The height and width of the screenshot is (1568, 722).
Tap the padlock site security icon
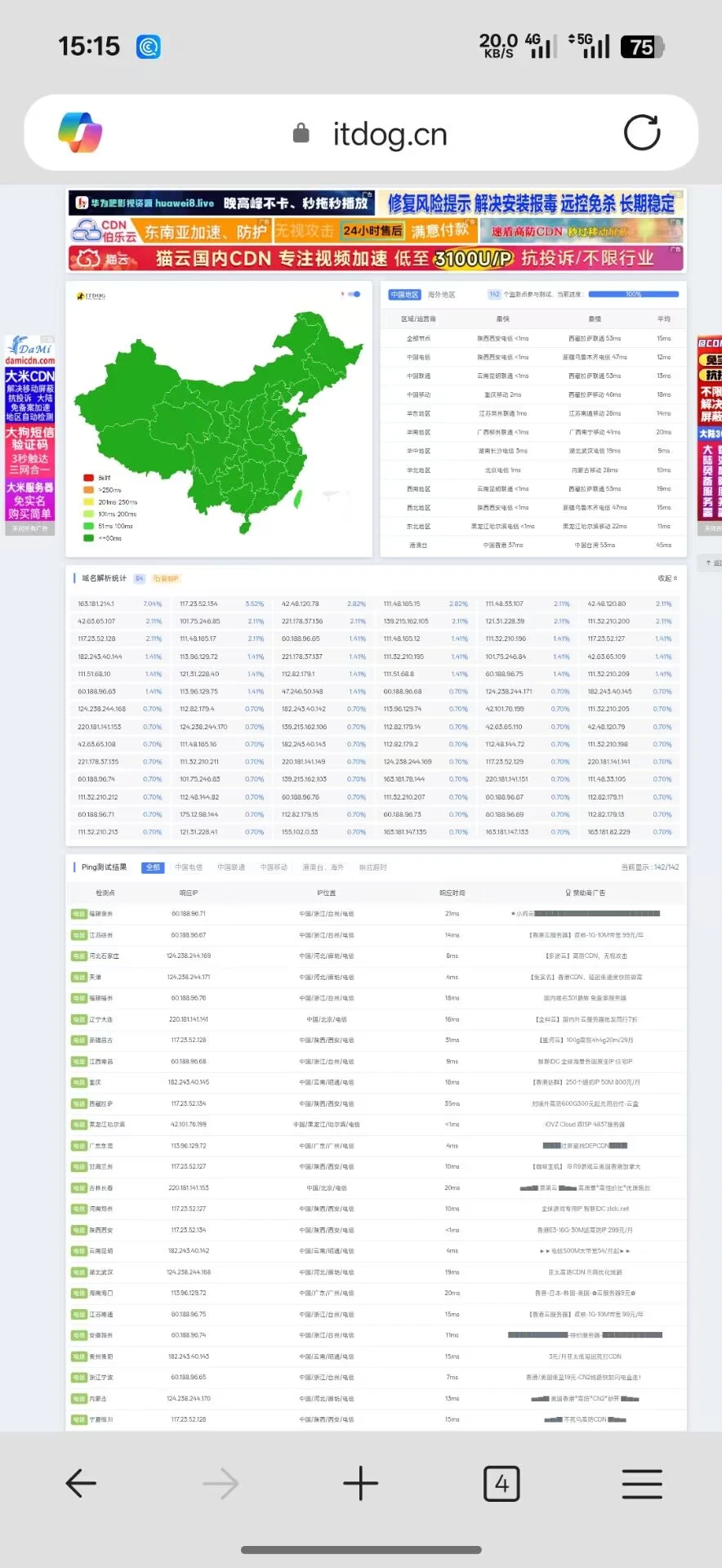(301, 133)
